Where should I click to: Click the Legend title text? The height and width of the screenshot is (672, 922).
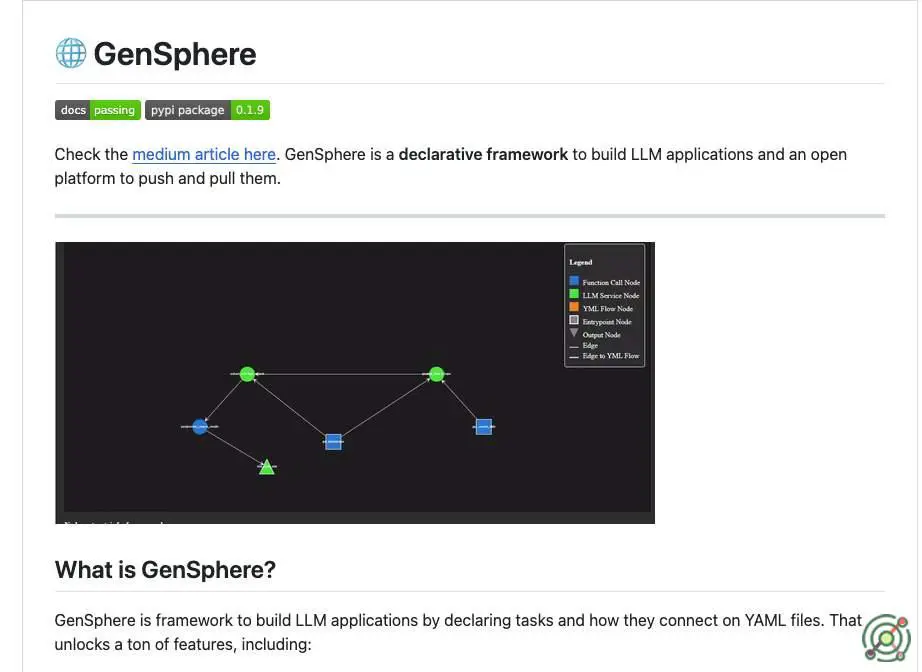pos(580,262)
